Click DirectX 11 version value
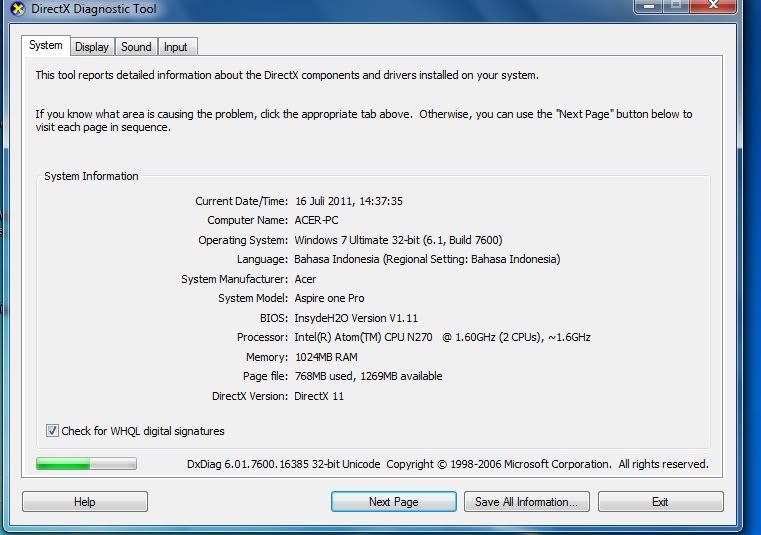Viewport: 761px width, 535px height. pyautogui.click(x=319, y=396)
